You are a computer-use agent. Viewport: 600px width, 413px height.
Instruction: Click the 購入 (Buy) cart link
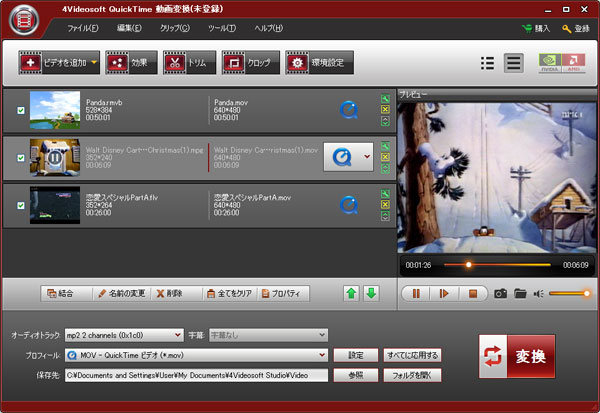536,29
